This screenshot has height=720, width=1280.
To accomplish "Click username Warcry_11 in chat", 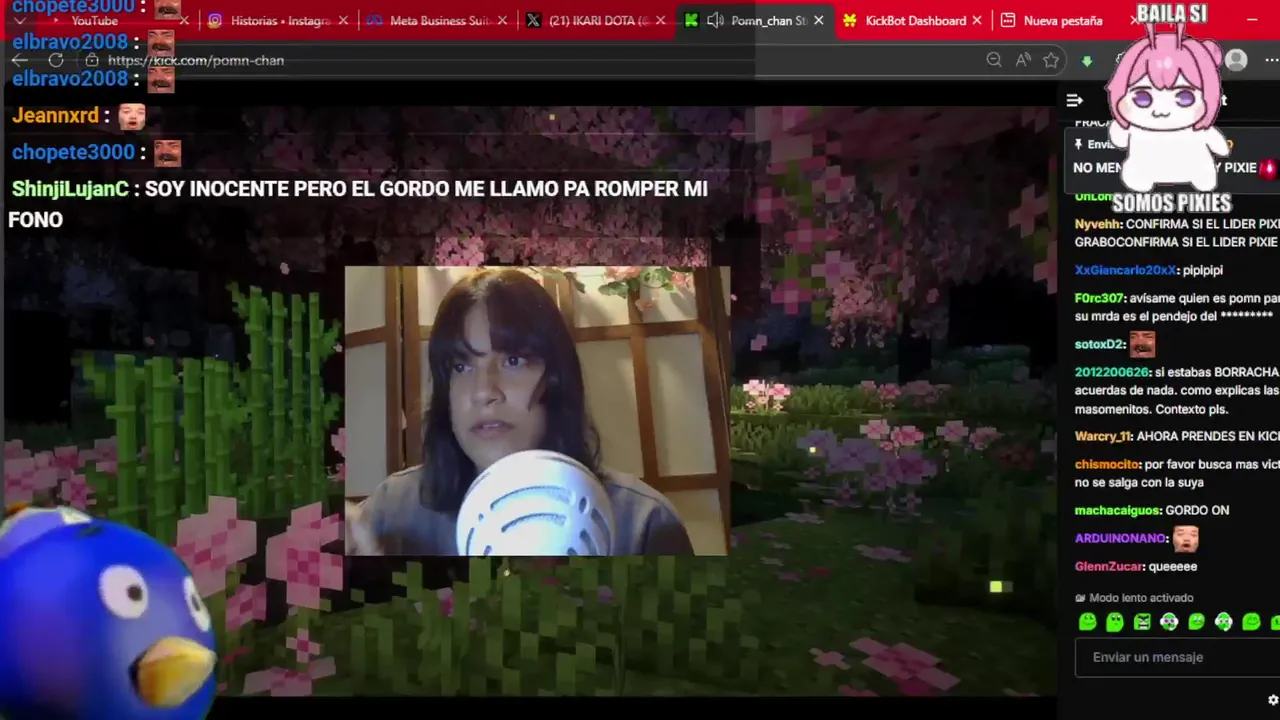I will pyautogui.click(x=1103, y=437).
